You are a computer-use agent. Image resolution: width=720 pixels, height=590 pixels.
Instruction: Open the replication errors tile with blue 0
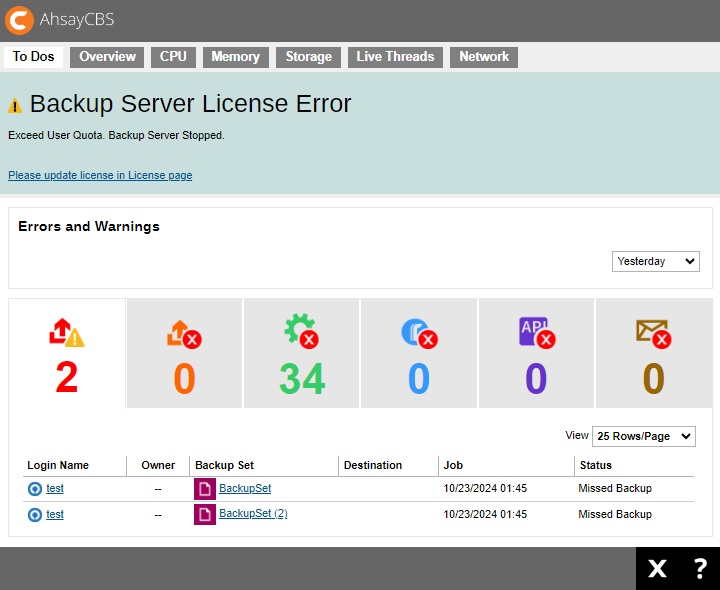pos(419,353)
